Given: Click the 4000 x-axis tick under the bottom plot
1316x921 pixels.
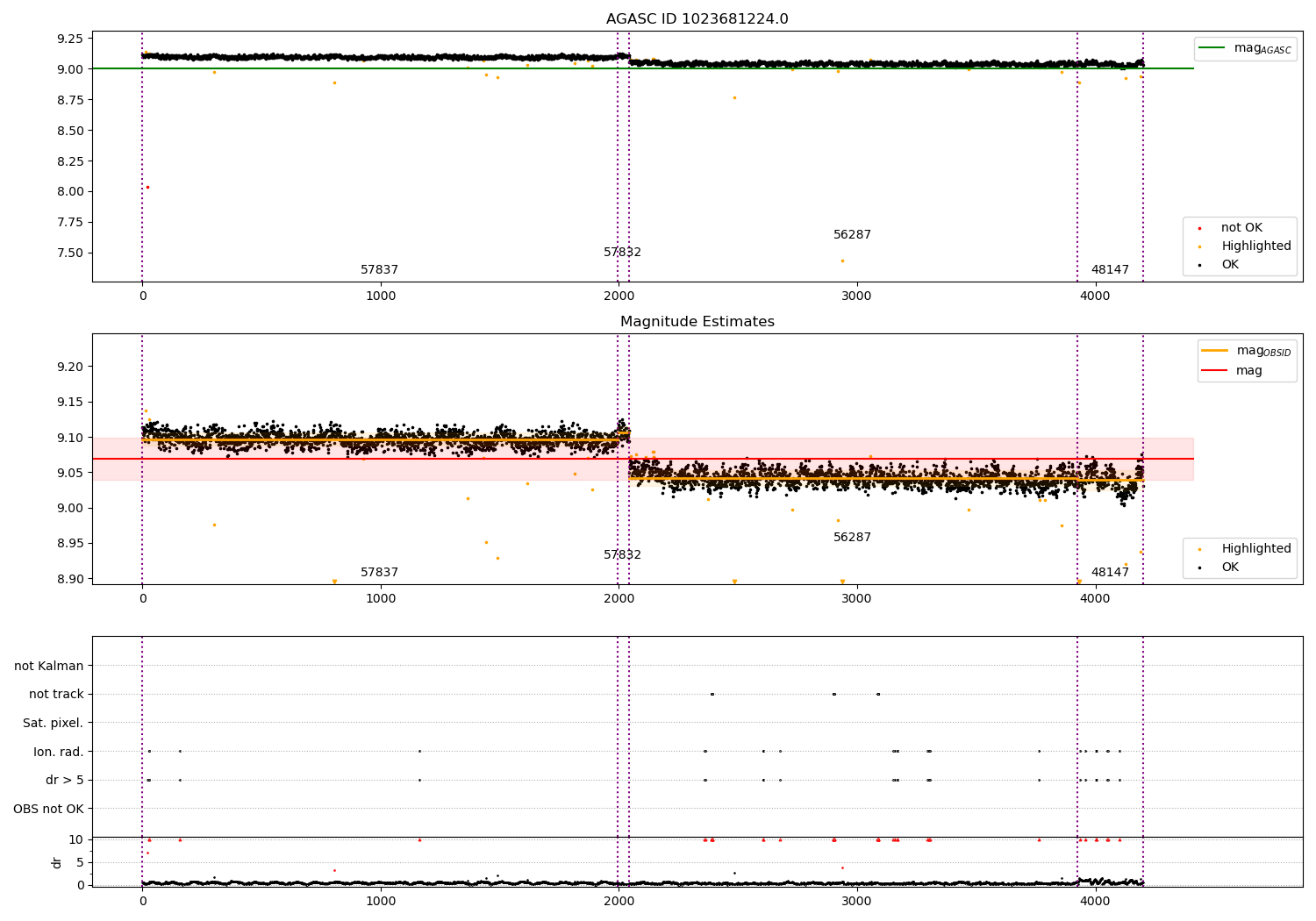Looking at the screenshot, I should pos(1095,901).
